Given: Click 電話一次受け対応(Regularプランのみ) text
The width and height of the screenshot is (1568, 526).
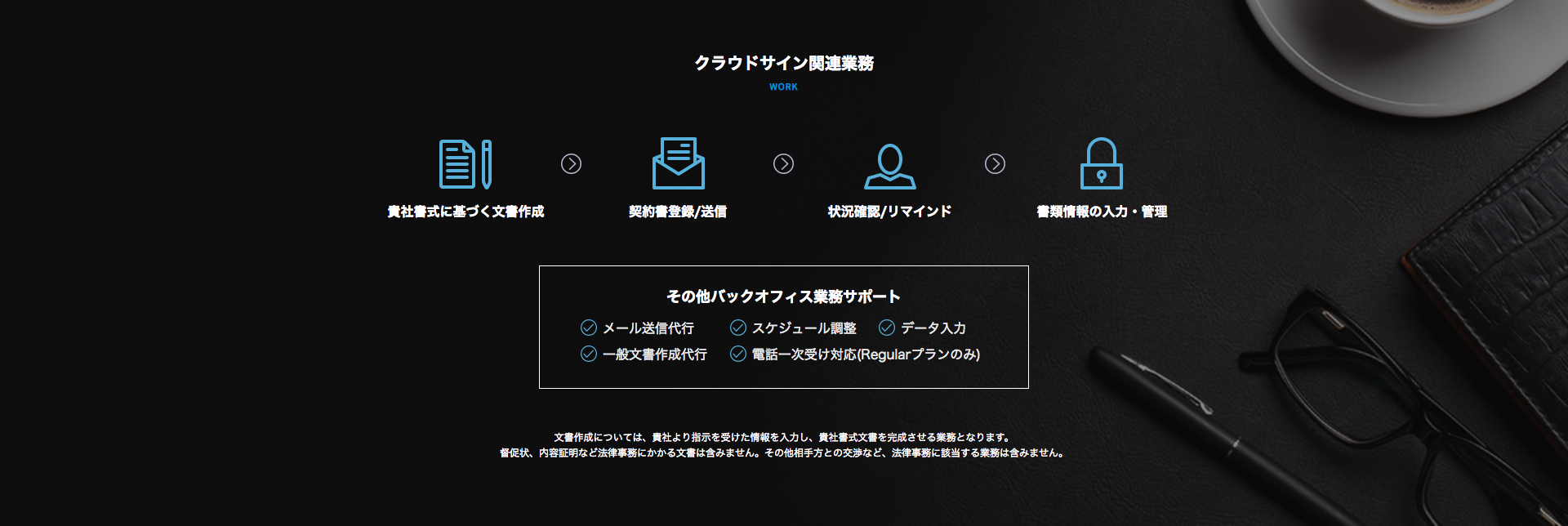Looking at the screenshot, I should click(x=866, y=354).
